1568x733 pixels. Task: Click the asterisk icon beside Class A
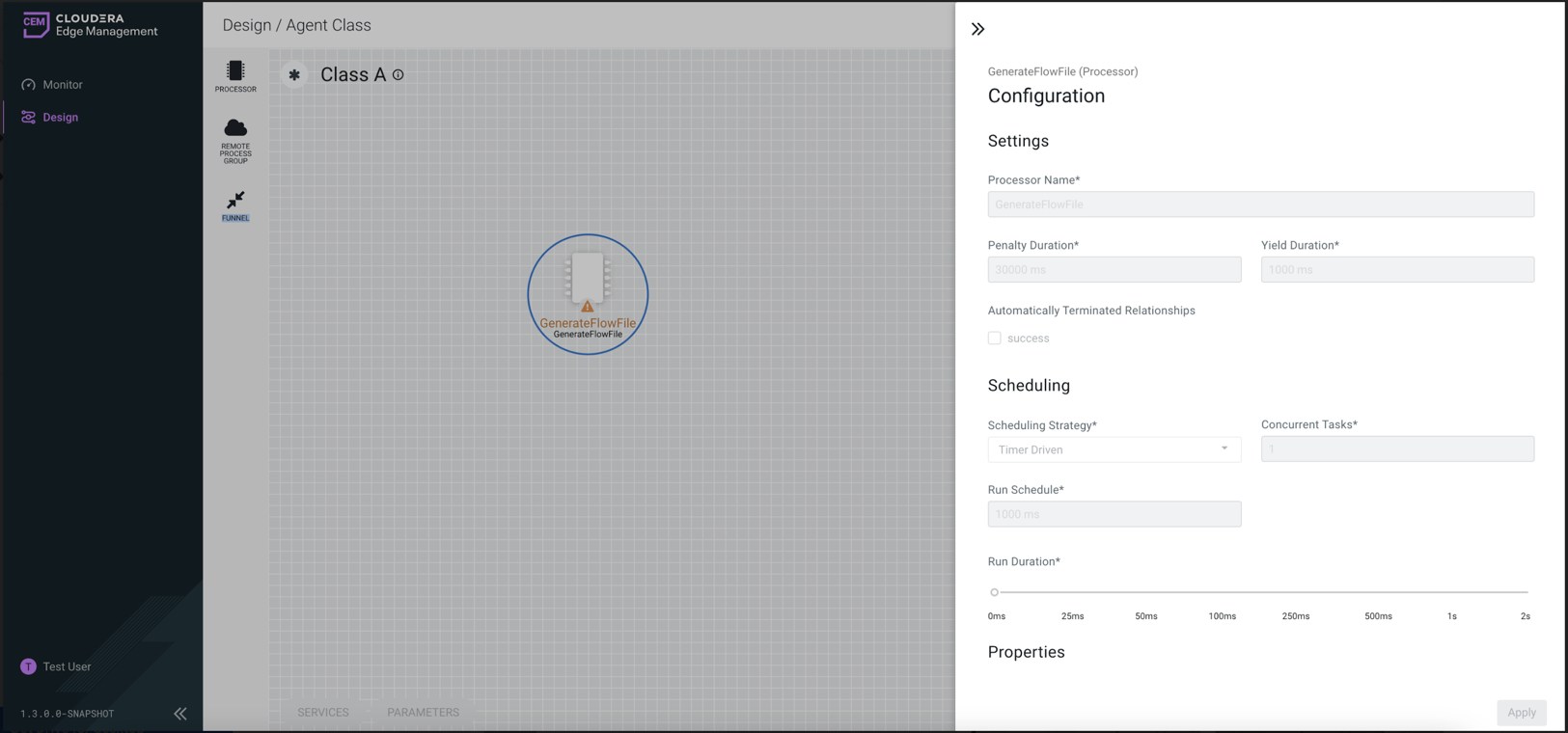[x=294, y=75]
